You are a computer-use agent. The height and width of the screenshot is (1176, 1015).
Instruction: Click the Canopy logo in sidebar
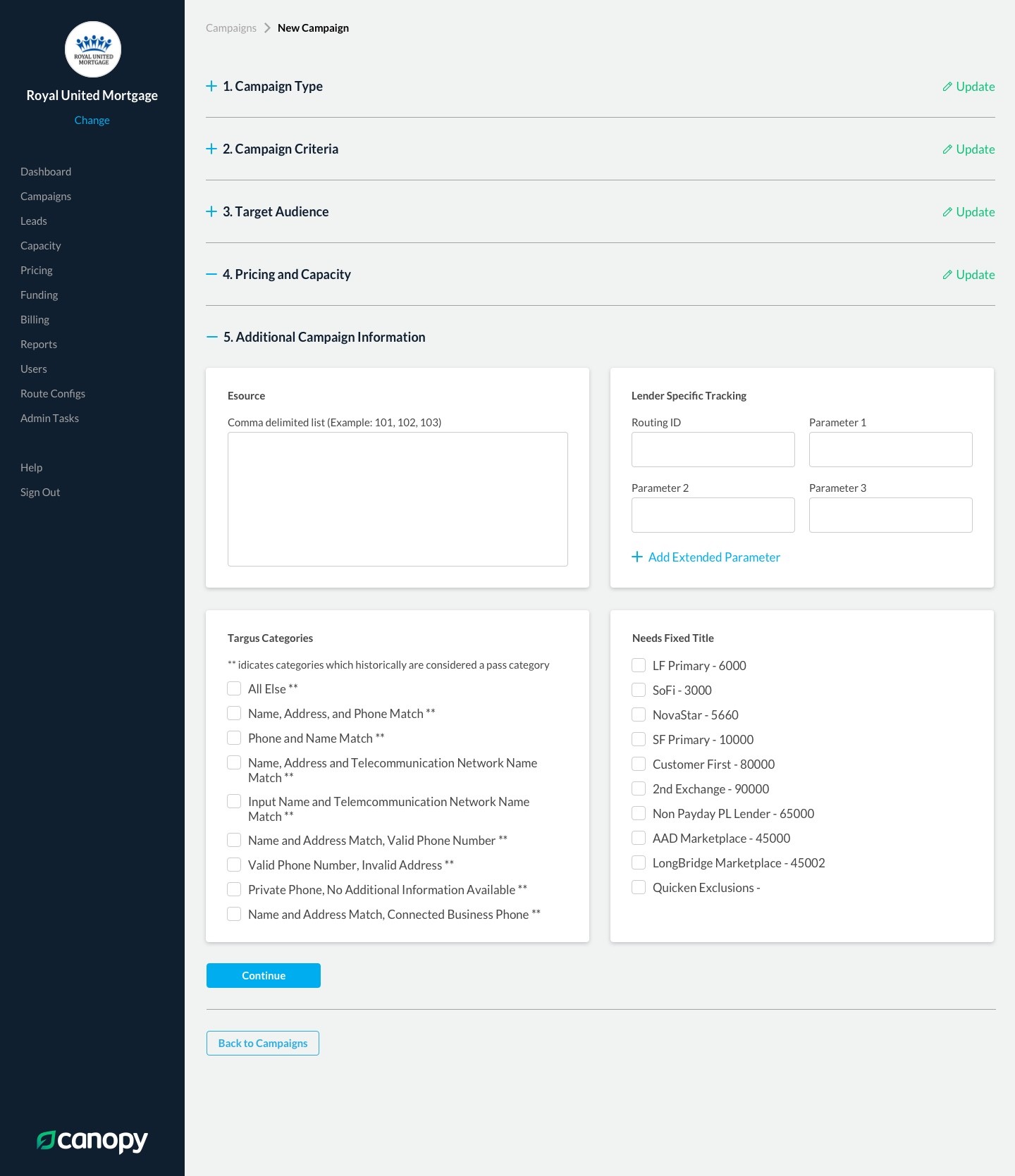pos(92,1141)
